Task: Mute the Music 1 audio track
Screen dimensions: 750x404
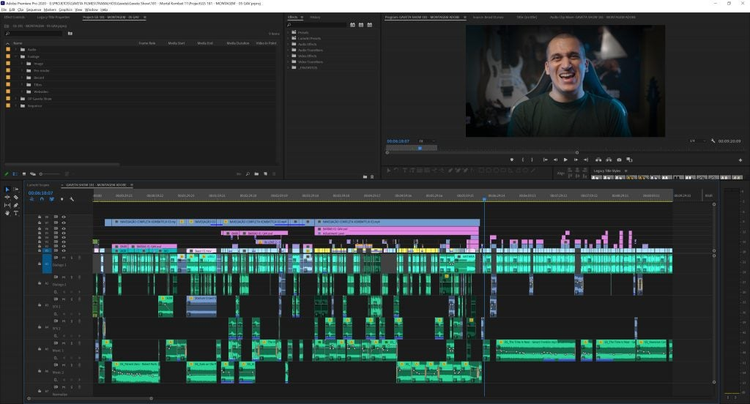Action: (64, 343)
